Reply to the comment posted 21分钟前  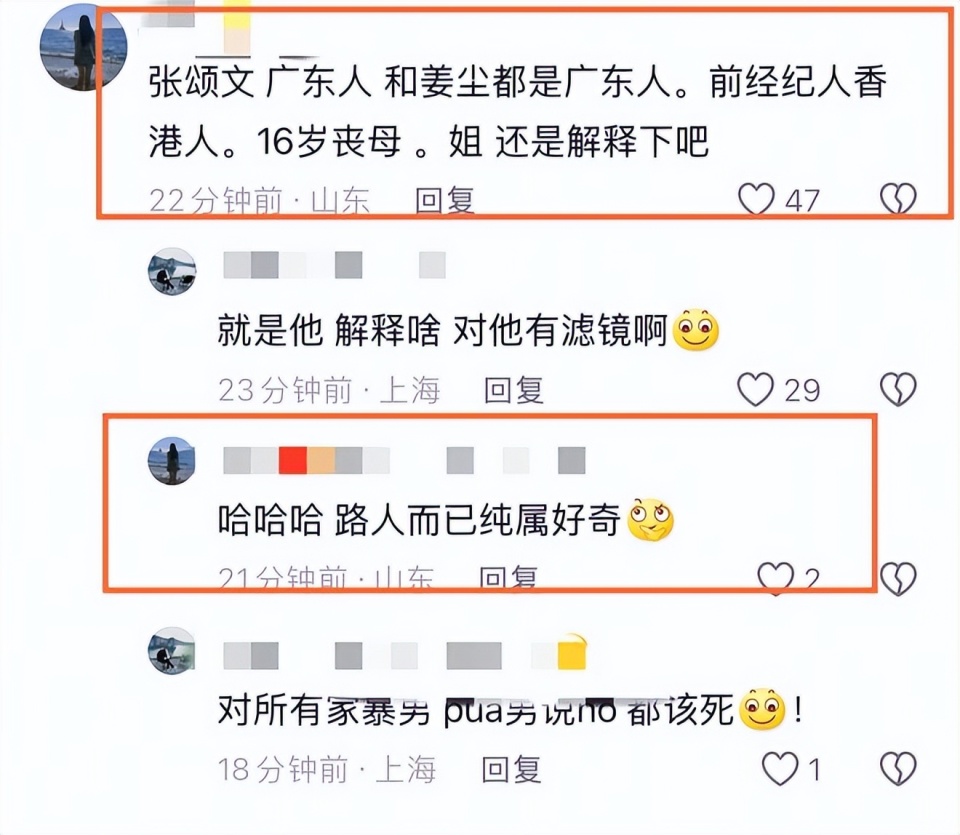508,577
